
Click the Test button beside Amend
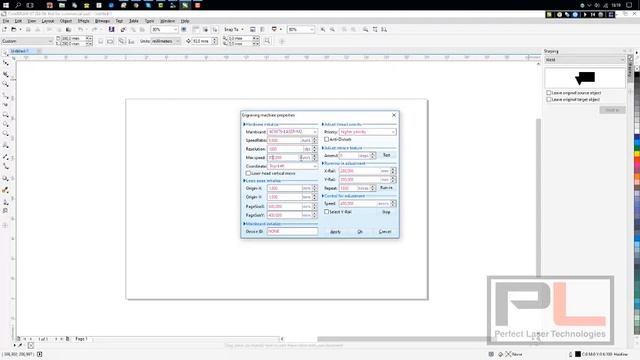[387, 155]
